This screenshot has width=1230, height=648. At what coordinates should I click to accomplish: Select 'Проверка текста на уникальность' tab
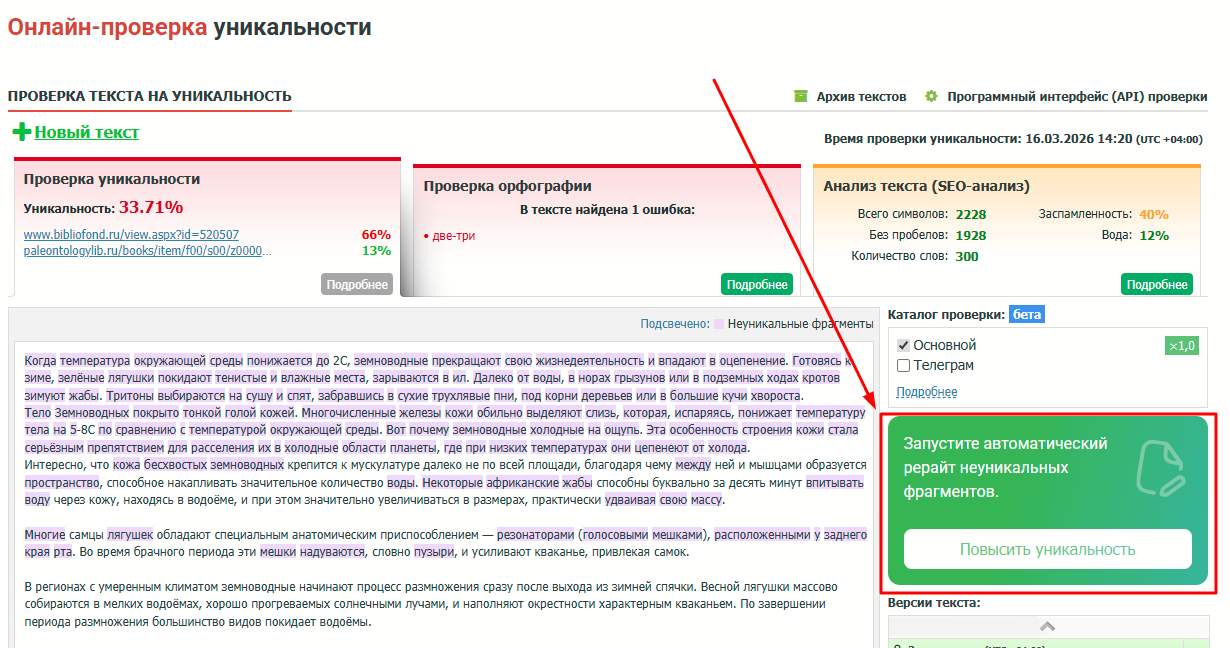click(x=150, y=96)
